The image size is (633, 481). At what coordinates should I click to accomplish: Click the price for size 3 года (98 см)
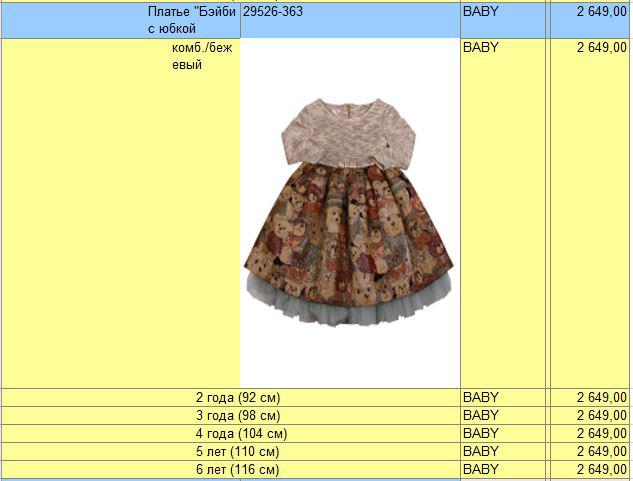(x=601, y=415)
